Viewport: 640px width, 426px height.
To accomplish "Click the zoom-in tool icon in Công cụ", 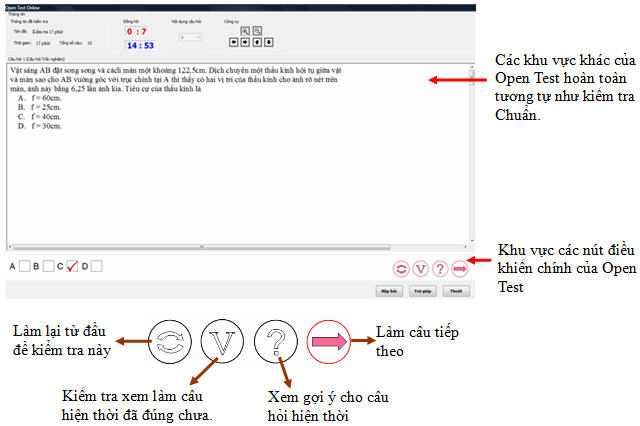I will pos(245,31).
